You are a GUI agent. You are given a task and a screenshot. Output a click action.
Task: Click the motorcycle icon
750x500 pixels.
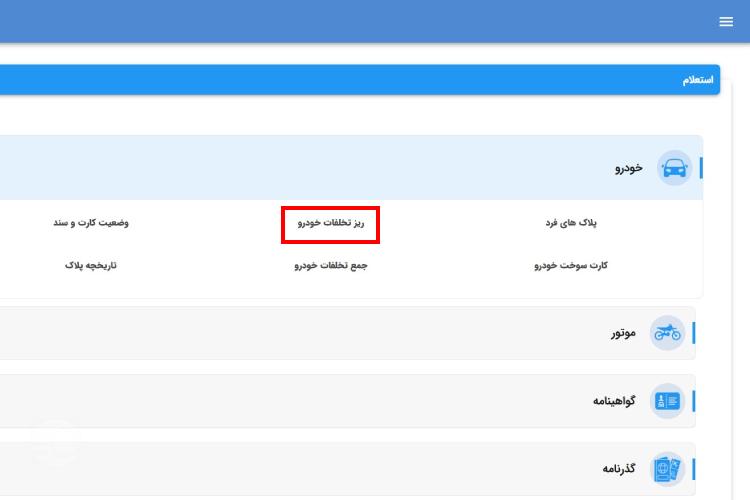667,333
